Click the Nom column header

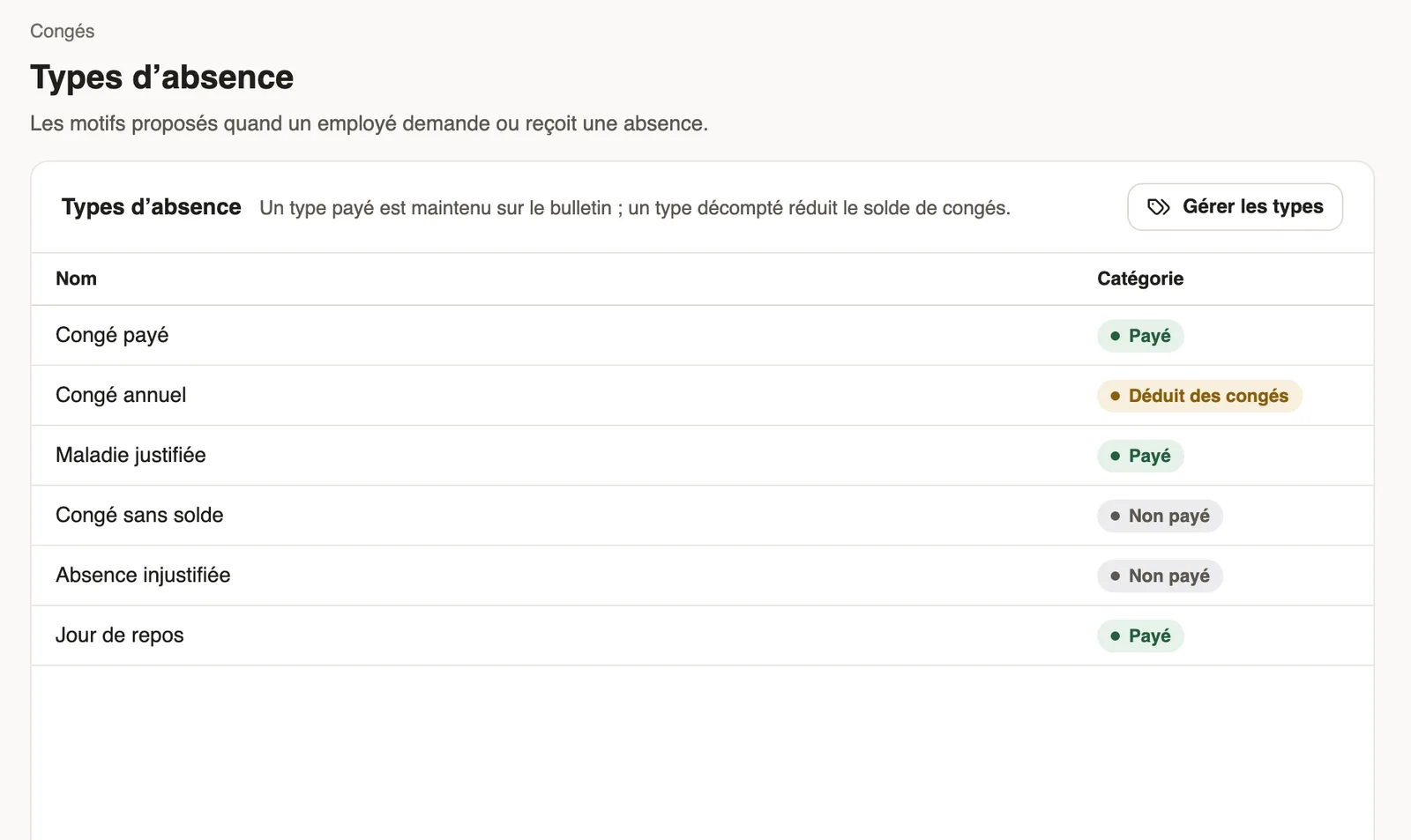[x=76, y=279]
